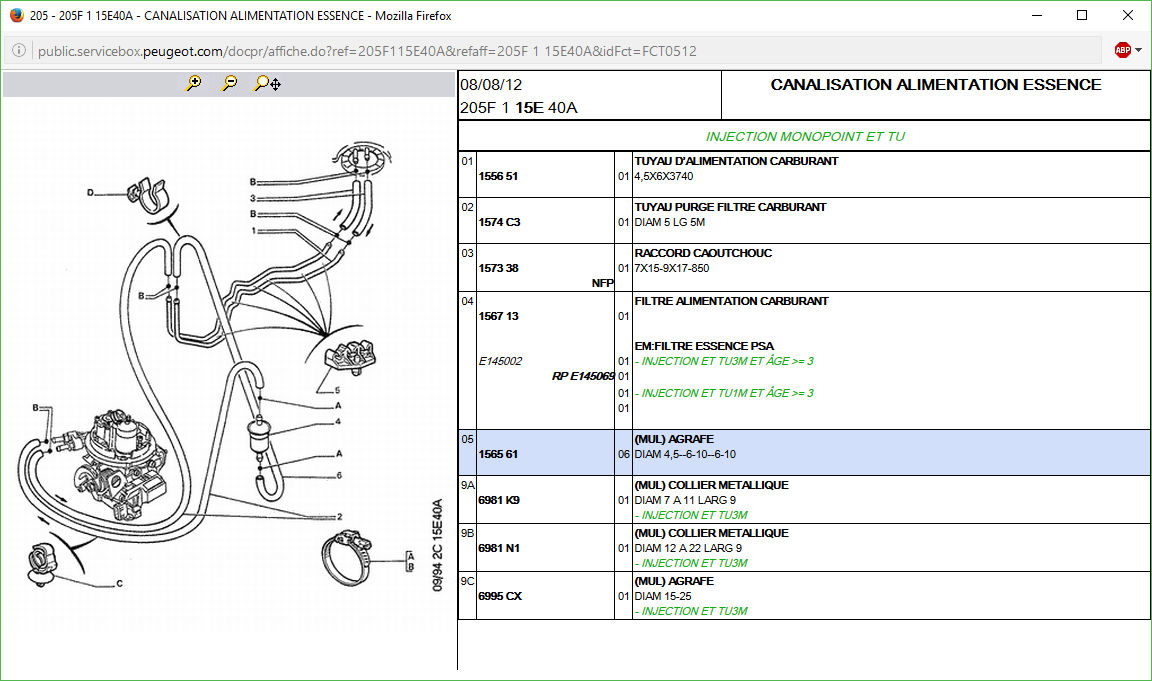This screenshot has width=1152, height=681.
Task: Choose part number 6981 N1
Action: [499, 548]
